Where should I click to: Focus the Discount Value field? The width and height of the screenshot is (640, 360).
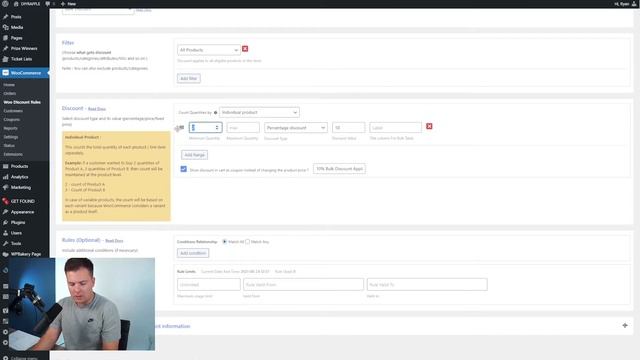tap(348, 128)
